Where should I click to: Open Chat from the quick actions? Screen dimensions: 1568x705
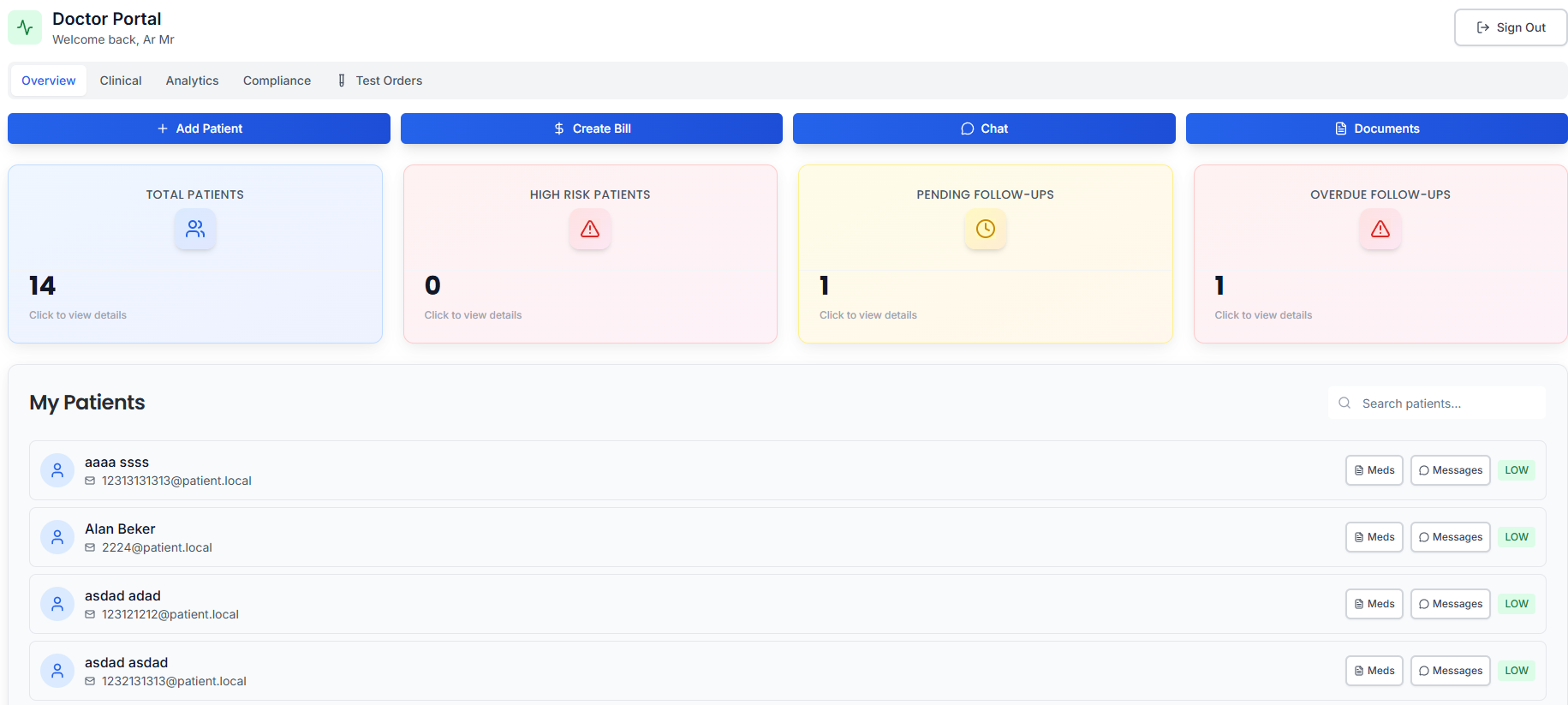[x=983, y=128]
